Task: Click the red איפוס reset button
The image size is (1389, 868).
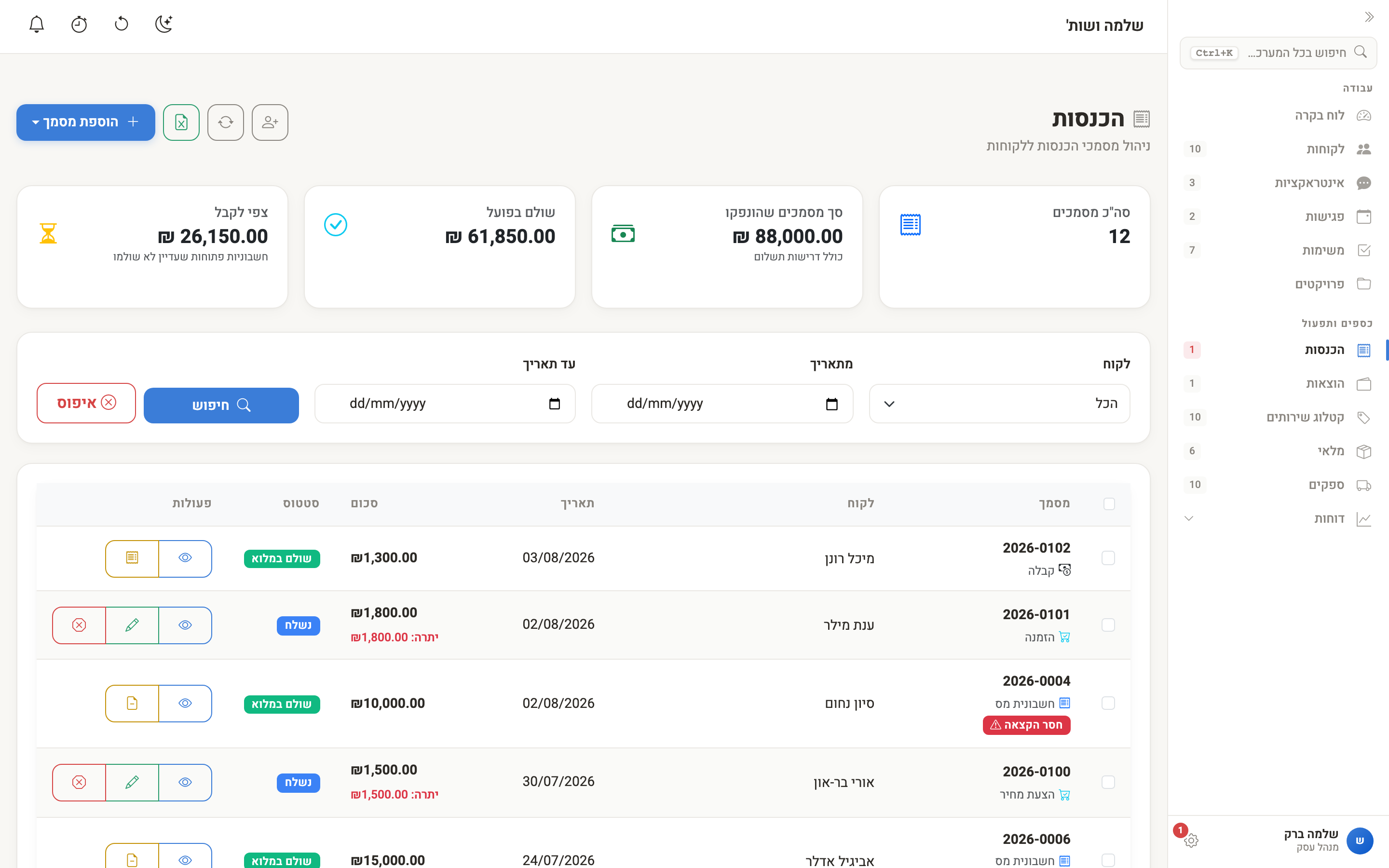Action: 86,403
